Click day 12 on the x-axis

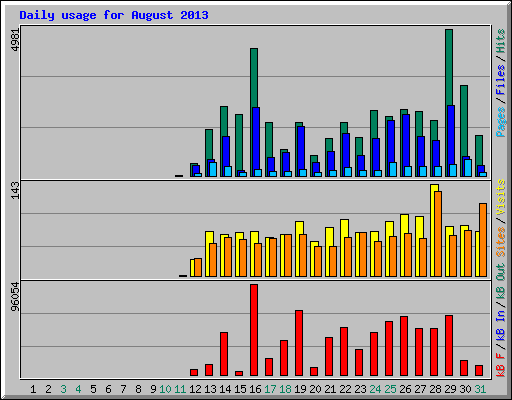[195, 389]
